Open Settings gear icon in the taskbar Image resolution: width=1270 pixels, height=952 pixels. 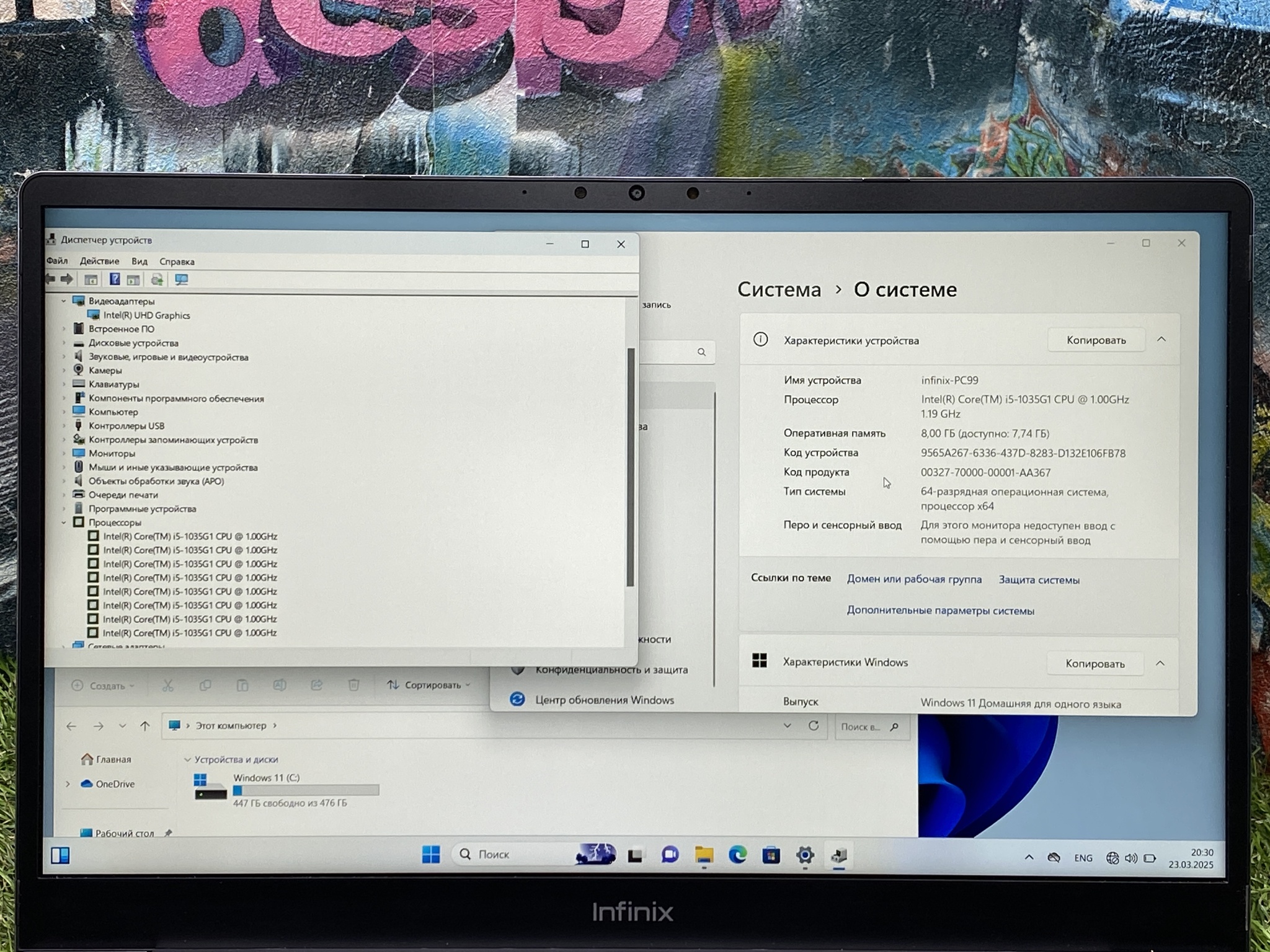805,855
